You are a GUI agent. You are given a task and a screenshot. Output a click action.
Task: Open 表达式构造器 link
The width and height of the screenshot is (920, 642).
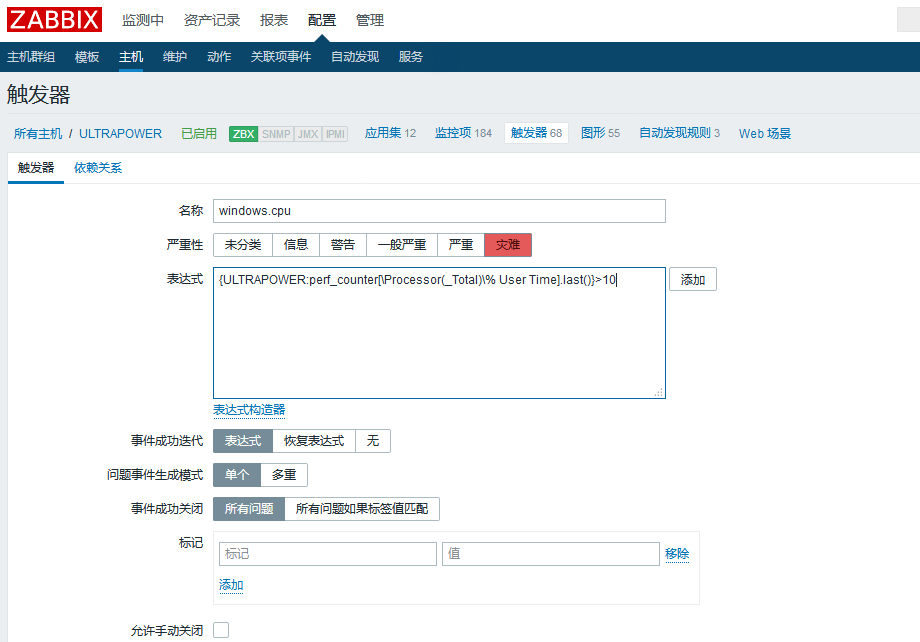(249, 410)
